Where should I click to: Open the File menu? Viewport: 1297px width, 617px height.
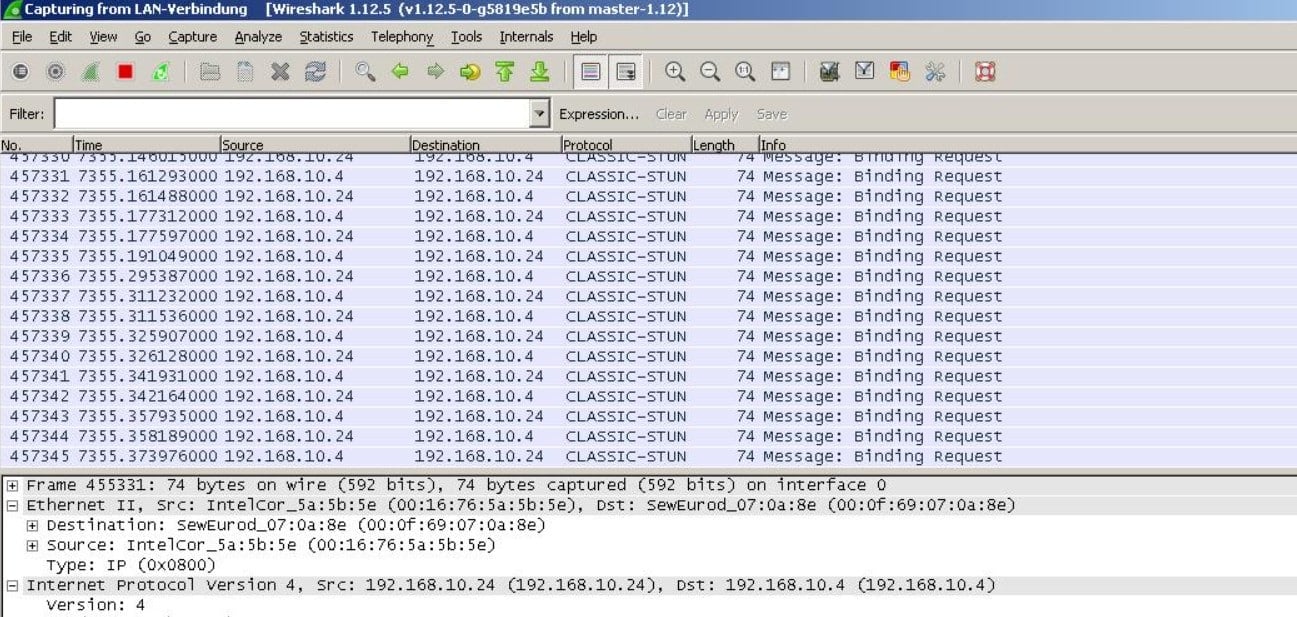click(22, 37)
